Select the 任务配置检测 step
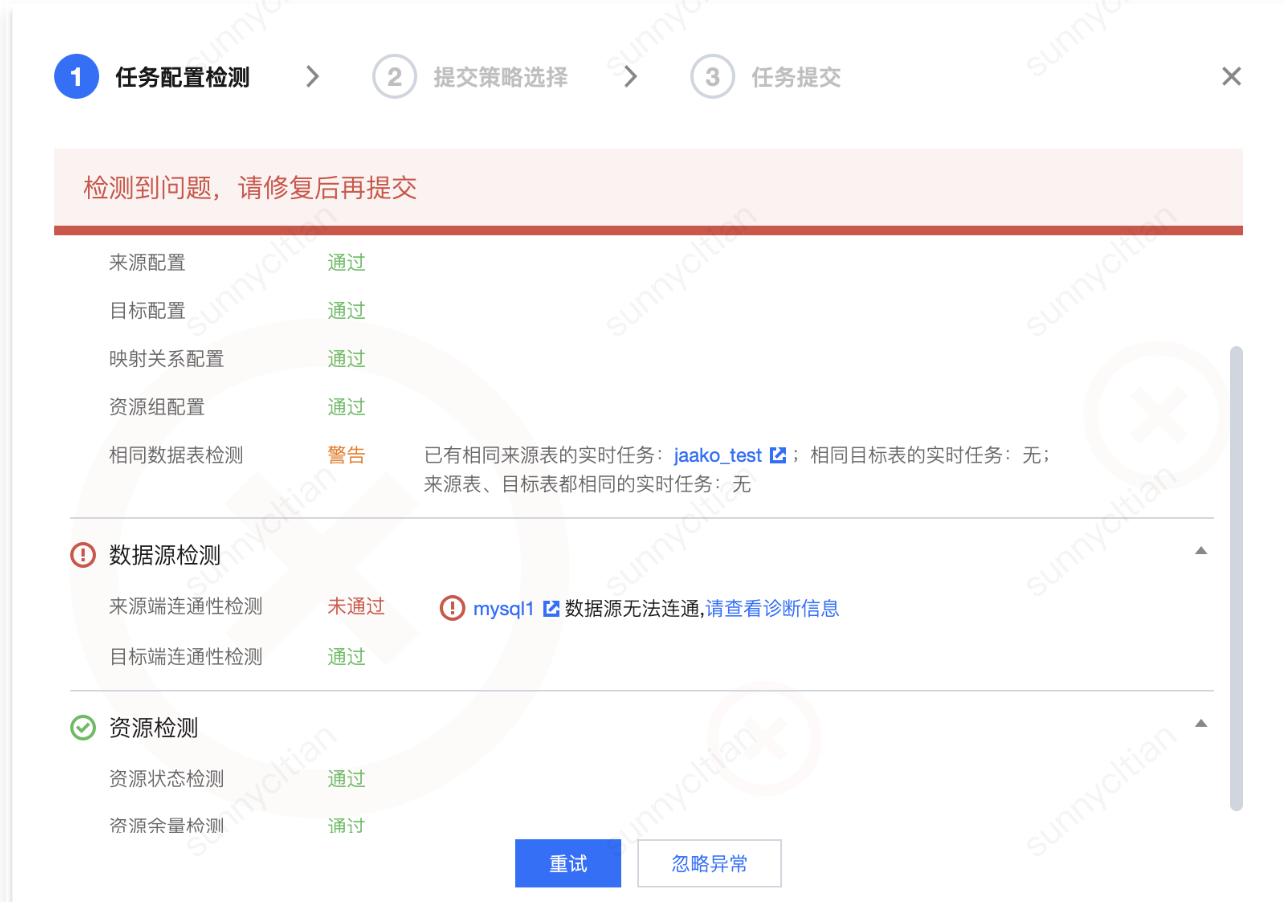The image size is (1284, 902). pos(182,77)
